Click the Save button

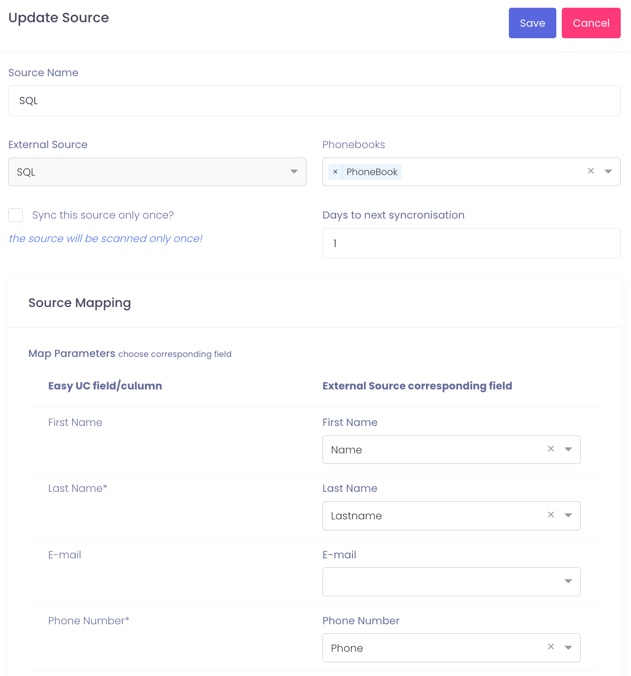532,23
